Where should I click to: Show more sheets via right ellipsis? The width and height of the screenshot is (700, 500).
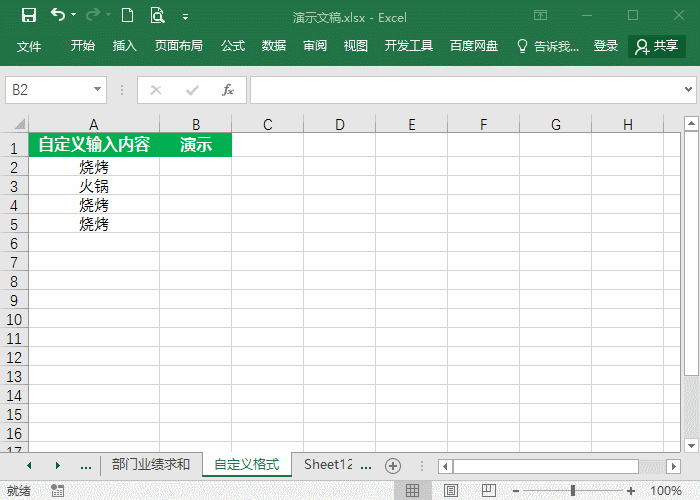tap(366, 466)
